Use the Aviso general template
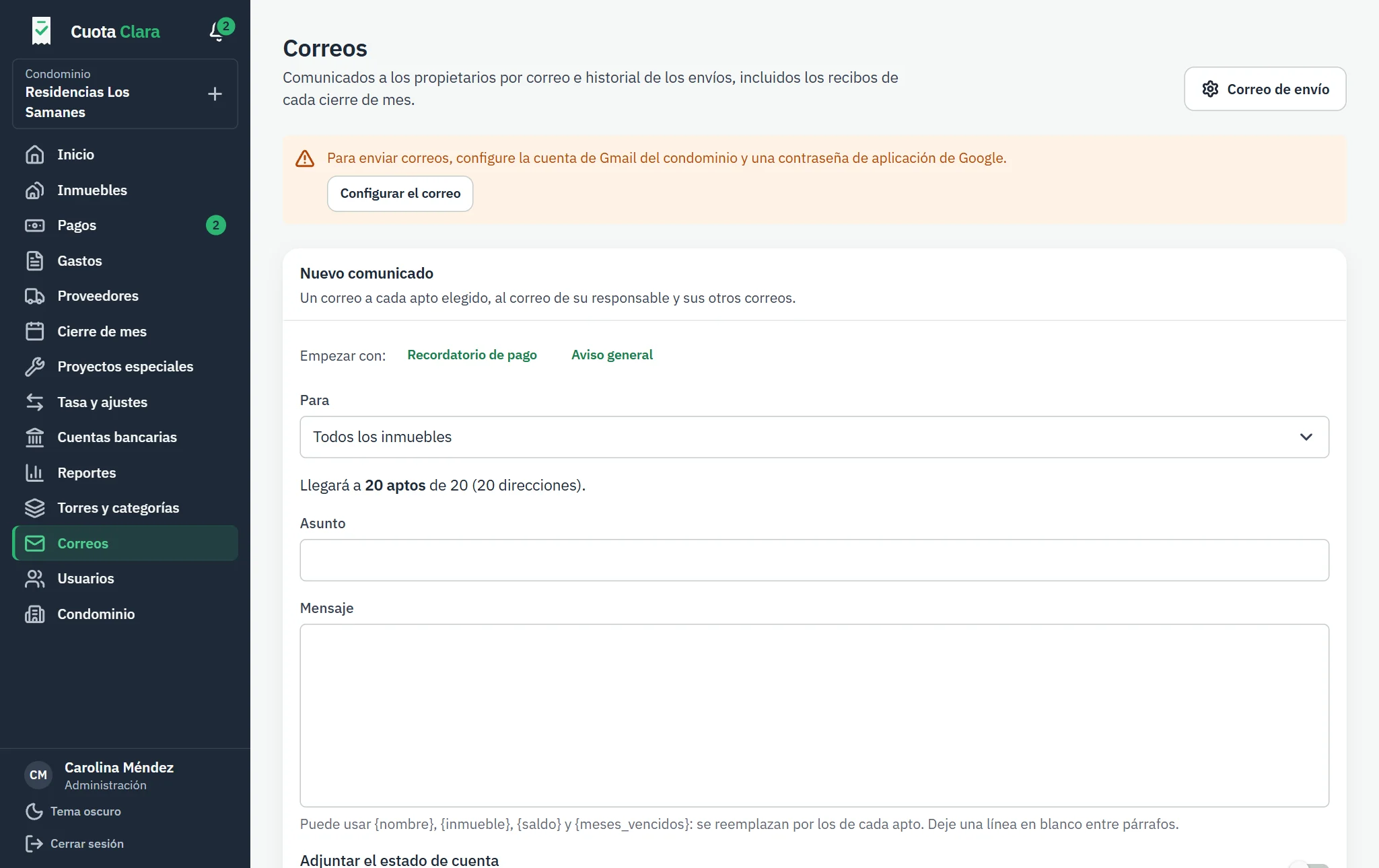The height and width of the screenshot is (868, 1379). tap(612, 355)
